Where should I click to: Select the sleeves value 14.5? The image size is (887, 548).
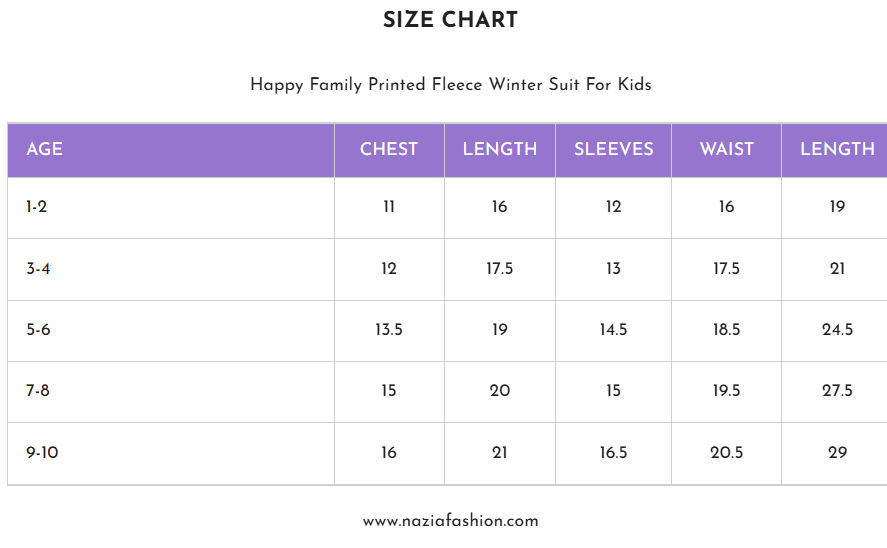point(613,330)
